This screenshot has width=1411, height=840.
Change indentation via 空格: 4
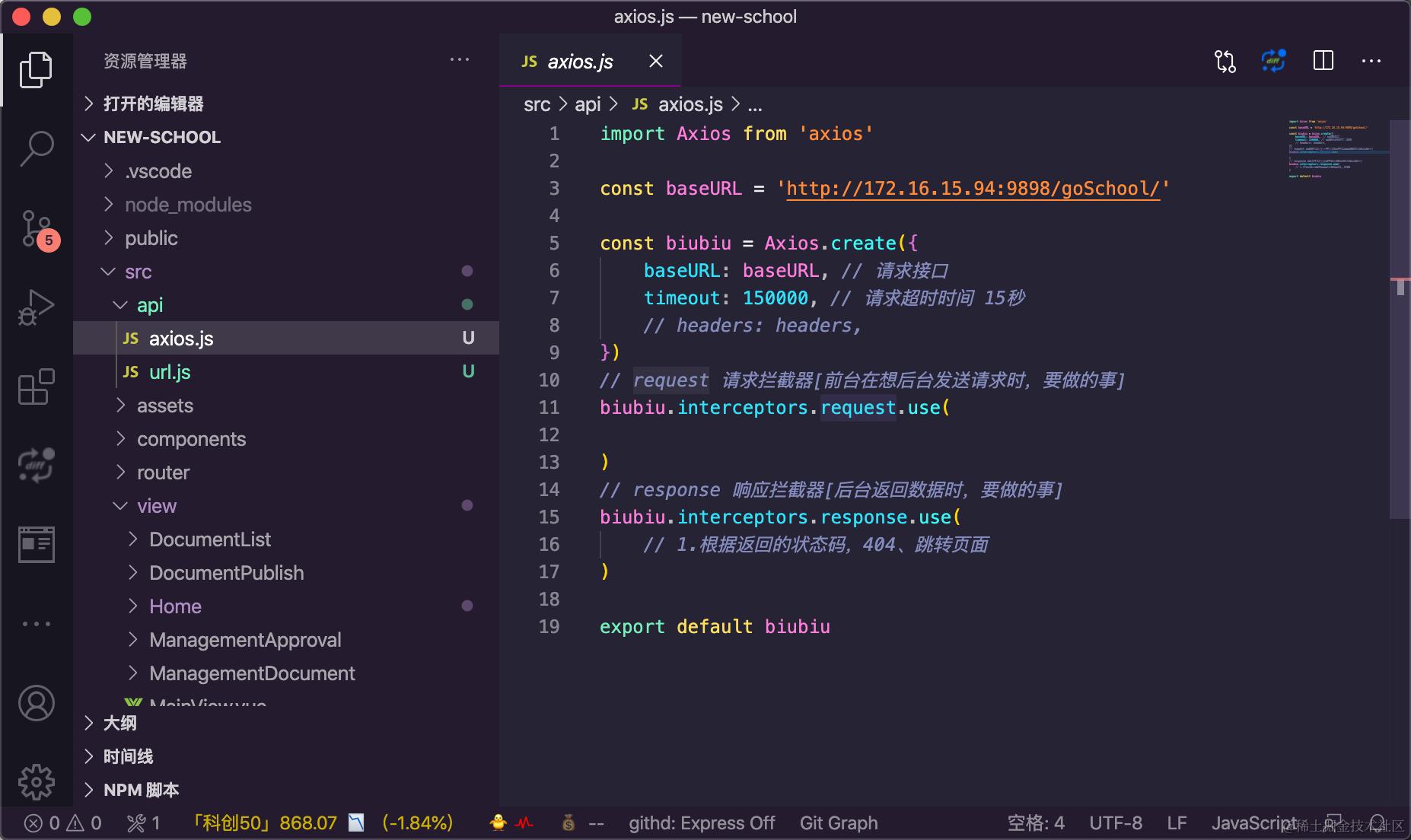pyautogui.click(x=1036, y=823)
